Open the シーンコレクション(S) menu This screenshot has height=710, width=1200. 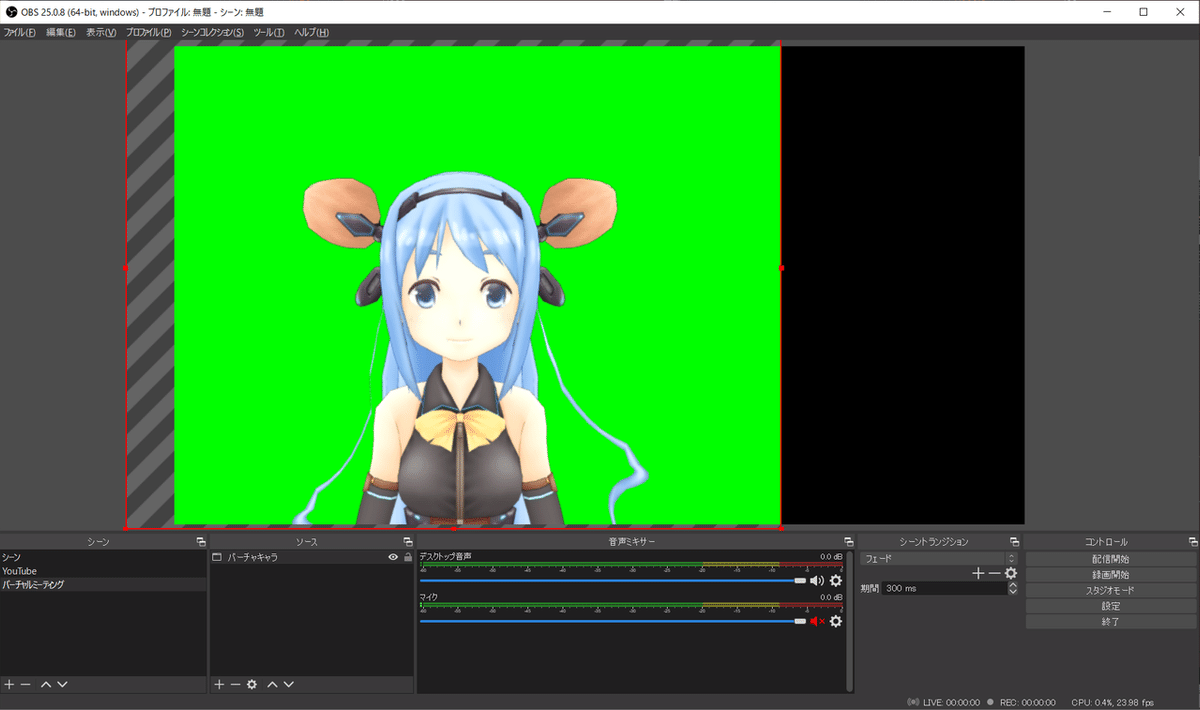pos(213,33)
